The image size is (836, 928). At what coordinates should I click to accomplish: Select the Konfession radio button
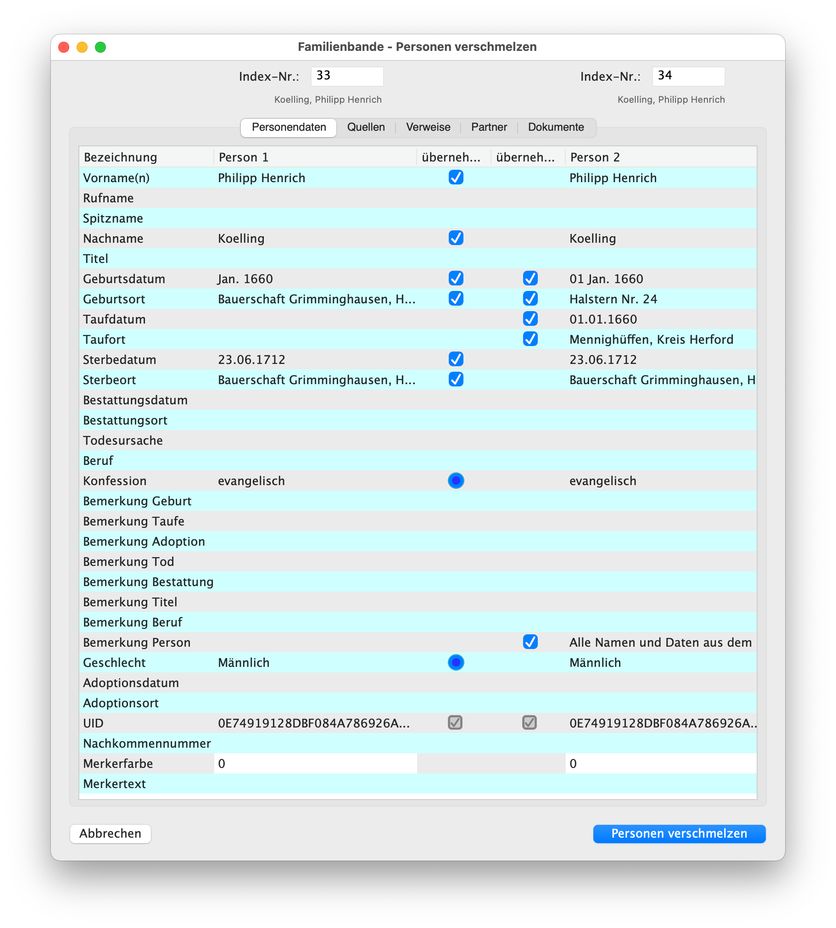point(456,481)
